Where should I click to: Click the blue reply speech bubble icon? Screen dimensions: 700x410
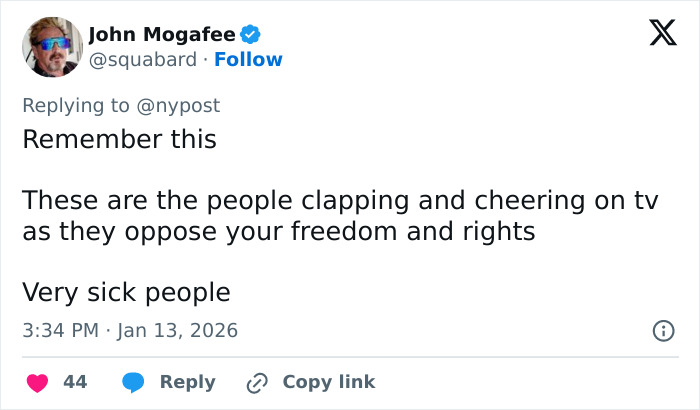point(133,382)
